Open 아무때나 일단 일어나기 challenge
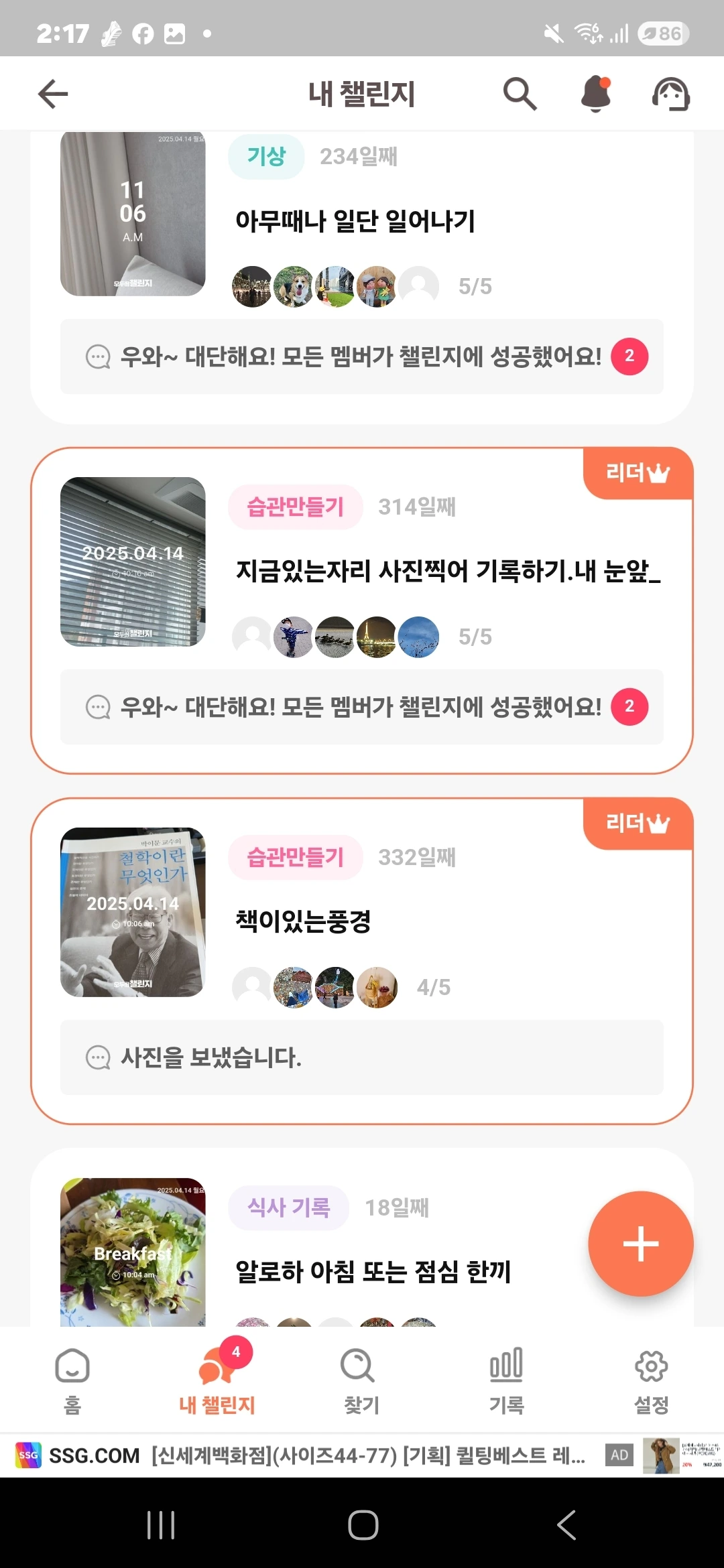This screenshot has width=724, height=1568. tap(355, 221)
